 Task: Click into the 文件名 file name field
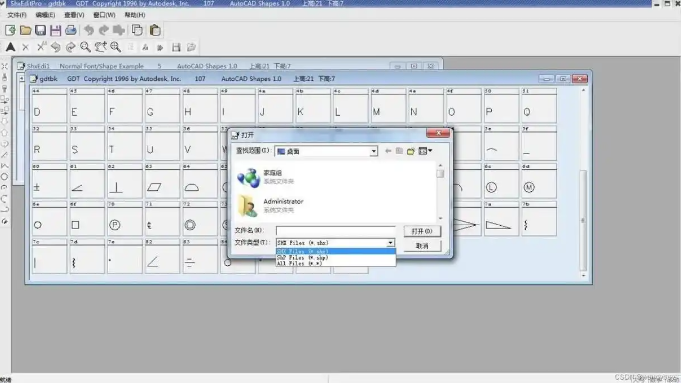pos(336,231)
